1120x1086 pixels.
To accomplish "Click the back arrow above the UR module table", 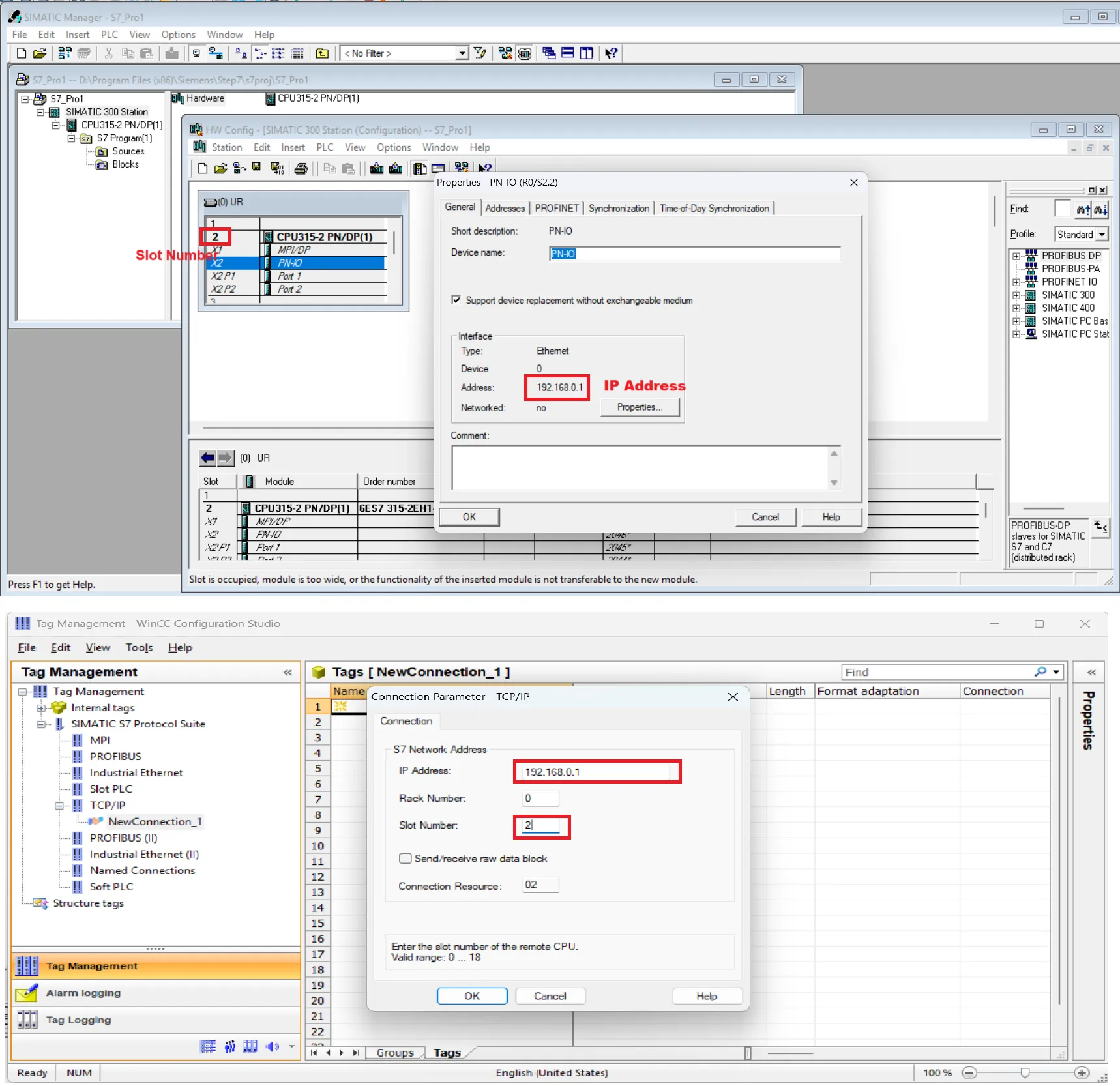I will click(x=207, y=458).
